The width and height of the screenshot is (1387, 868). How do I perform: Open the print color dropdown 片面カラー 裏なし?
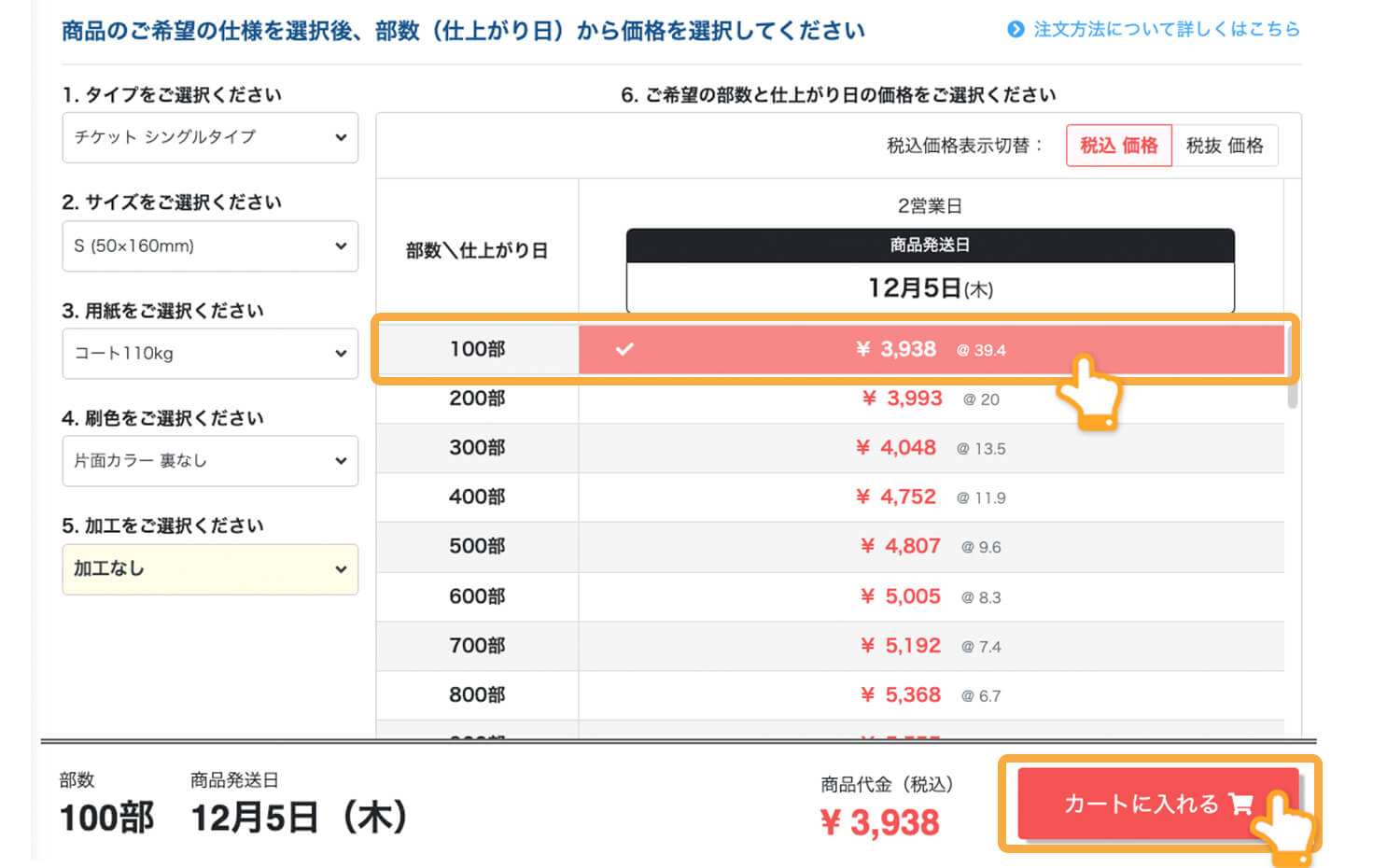point(210,461)
